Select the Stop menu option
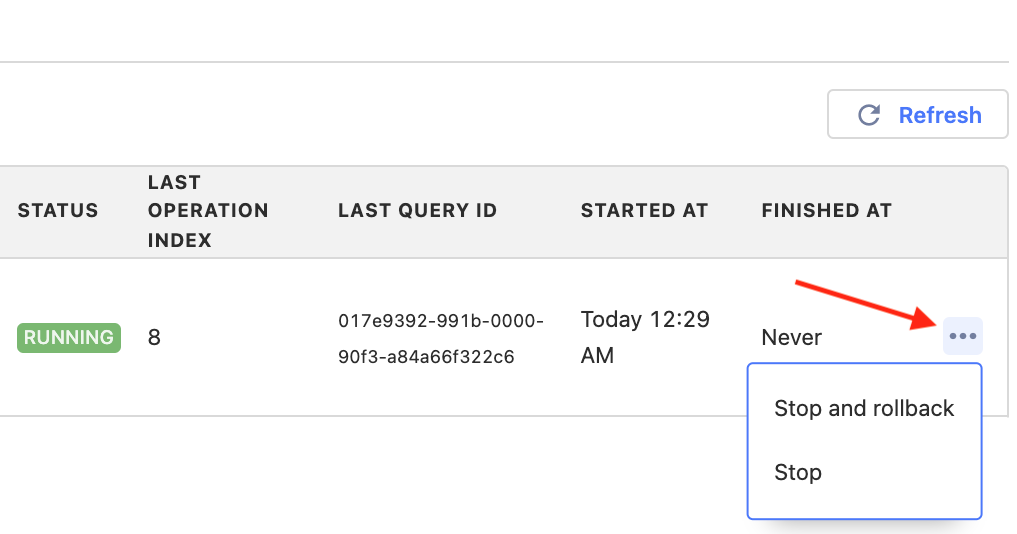 797,472
